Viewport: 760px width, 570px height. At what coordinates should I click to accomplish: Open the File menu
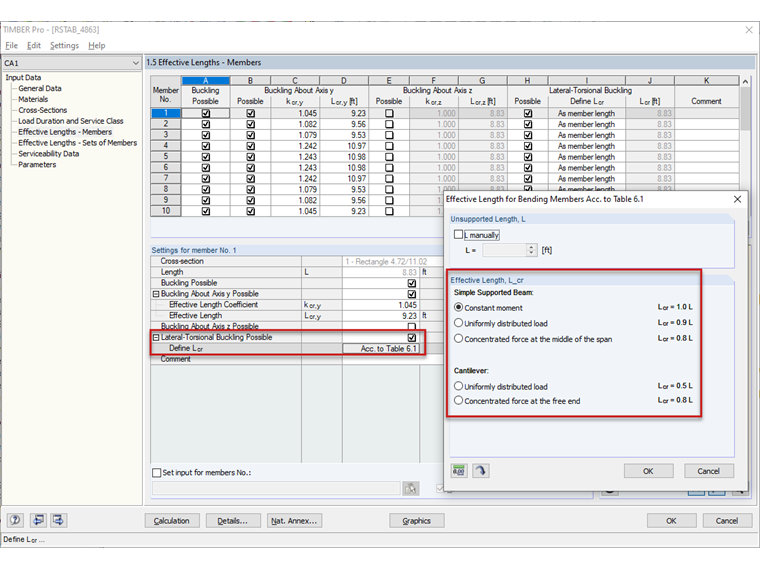tap(11, 45)
